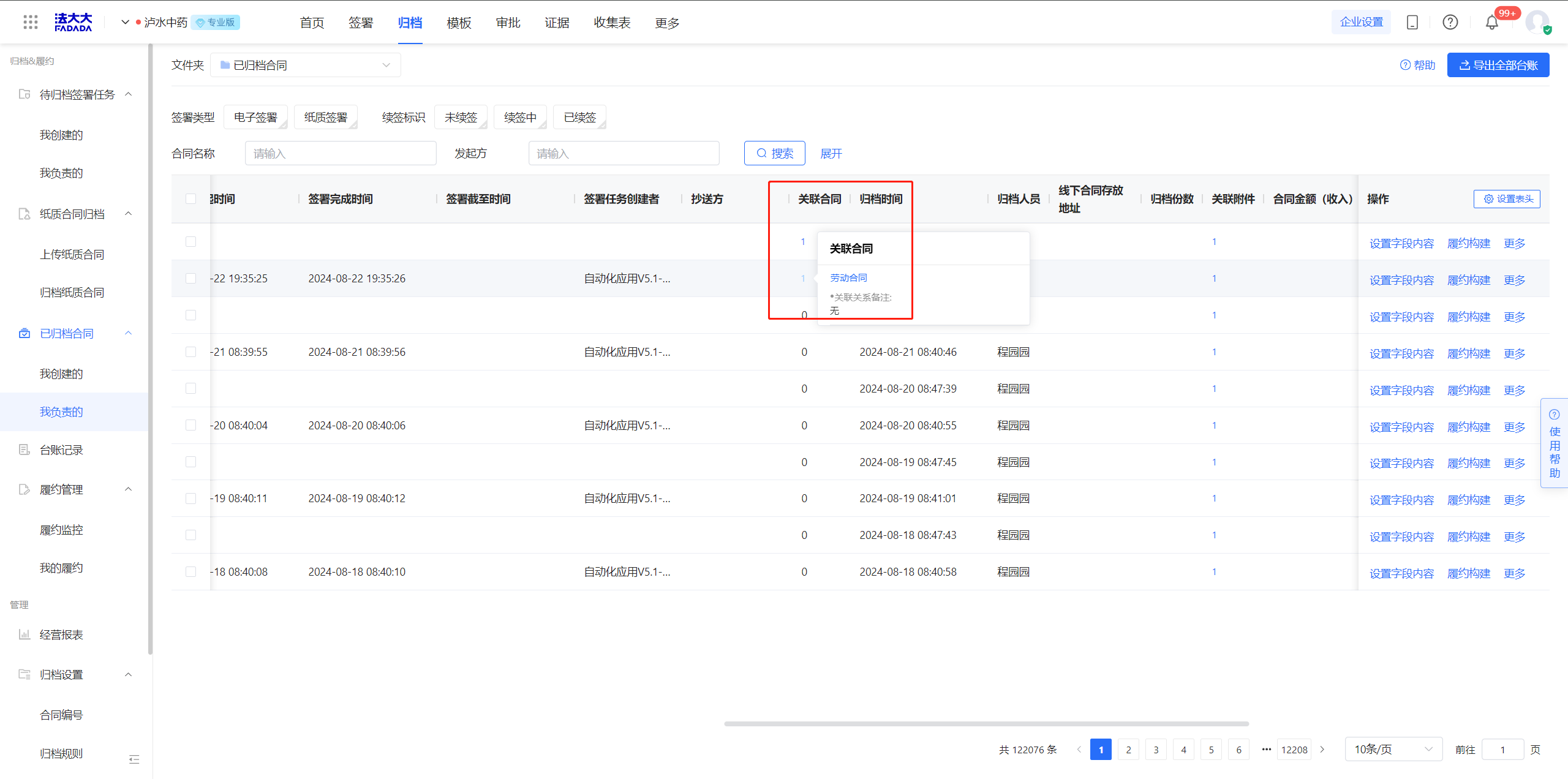
Task: Collapse the 已归档合同 section chevron
Action: [129, 333]
